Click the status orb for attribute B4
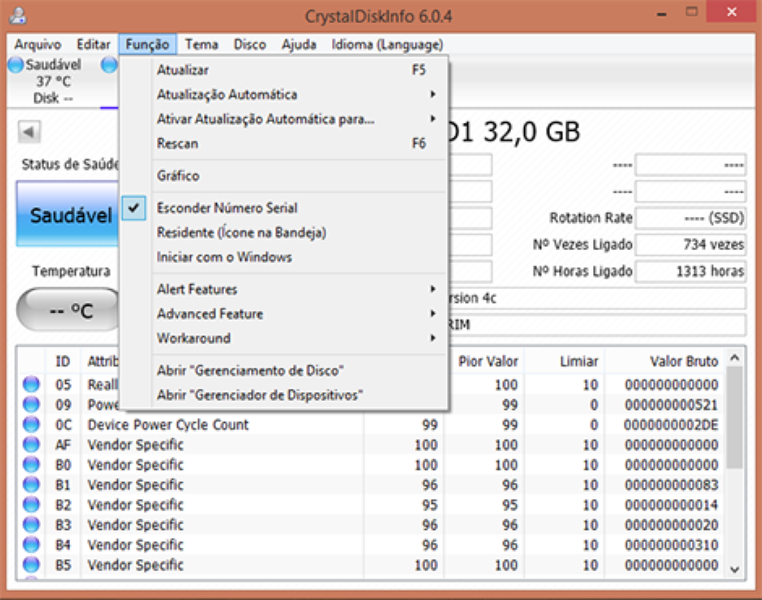Screen dimensions: 762x600 tap(31, 545)
